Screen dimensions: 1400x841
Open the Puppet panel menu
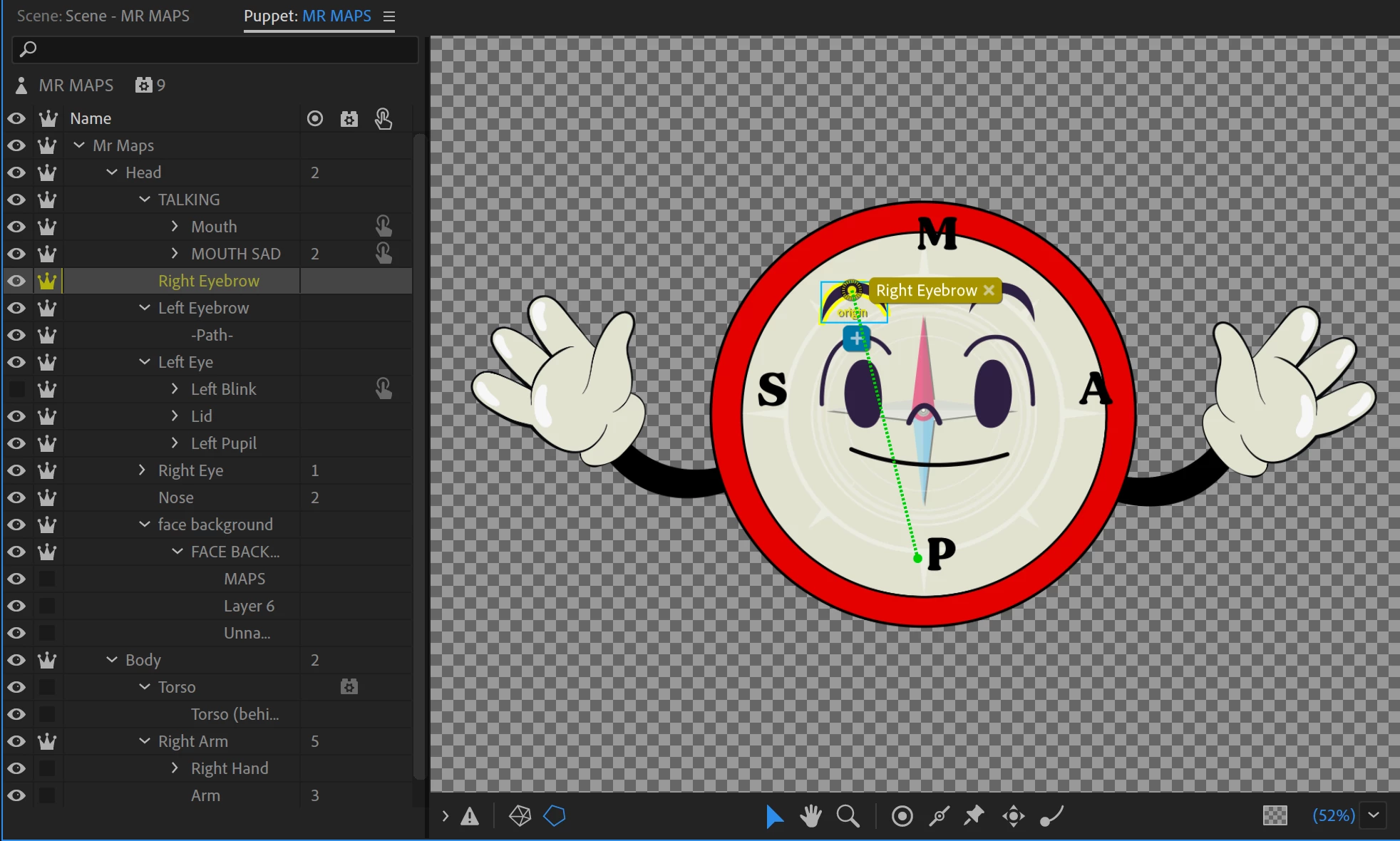389,16
